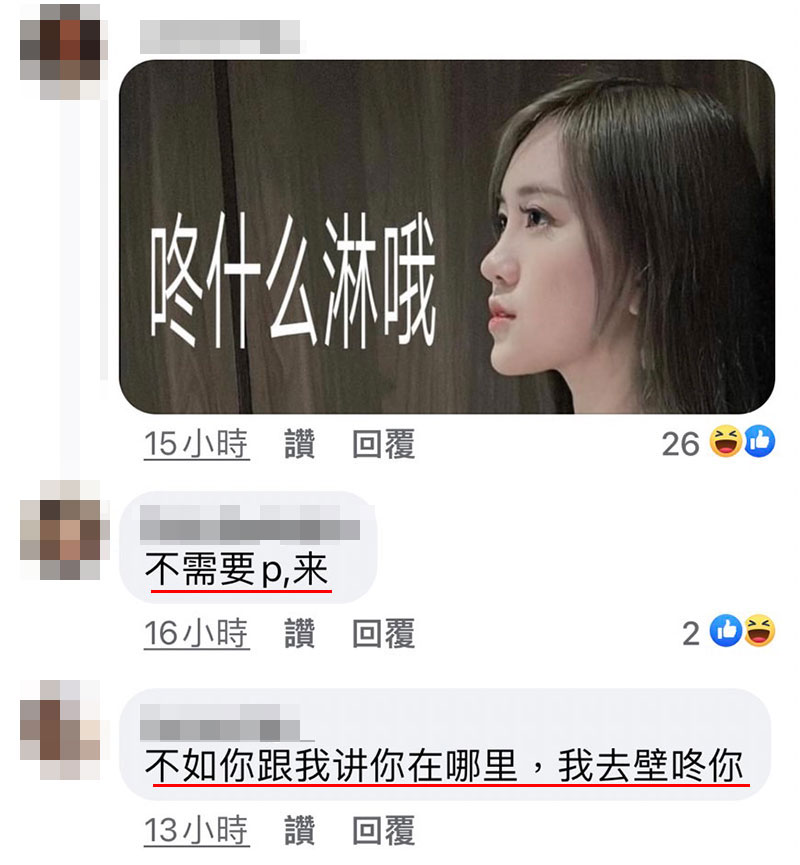The image size is (800, 865).
Task: Click 回覆 on the 15小時 comment
Action: click(384, 444)
